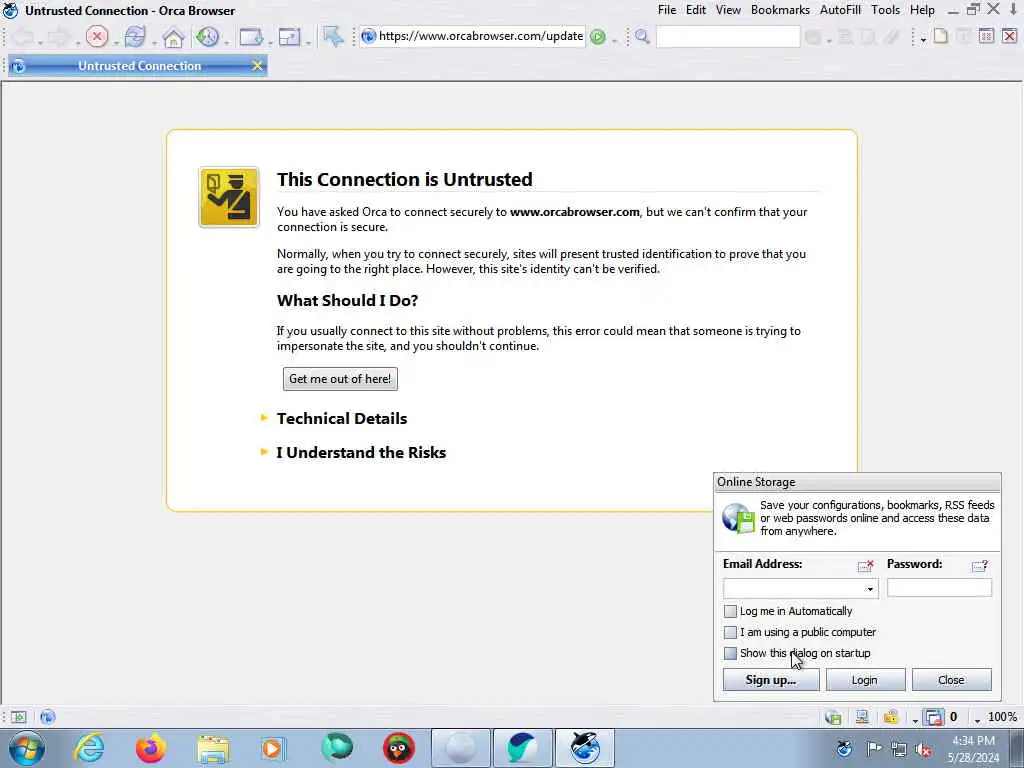
Task: Open the popup blocker dropdown arrow in the status bar
Action: pos(916,720)
